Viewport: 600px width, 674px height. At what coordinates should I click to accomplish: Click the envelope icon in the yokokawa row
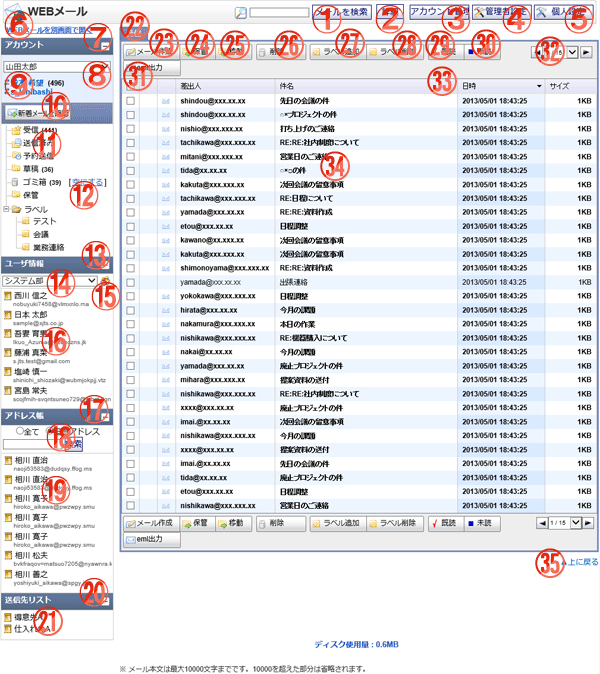click(x=166, y=296)
